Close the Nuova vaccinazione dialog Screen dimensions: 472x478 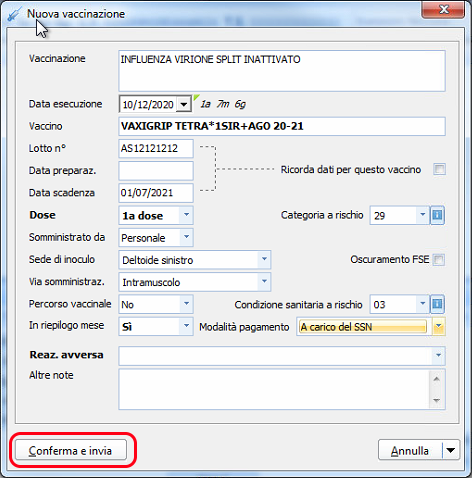point(443,9)
